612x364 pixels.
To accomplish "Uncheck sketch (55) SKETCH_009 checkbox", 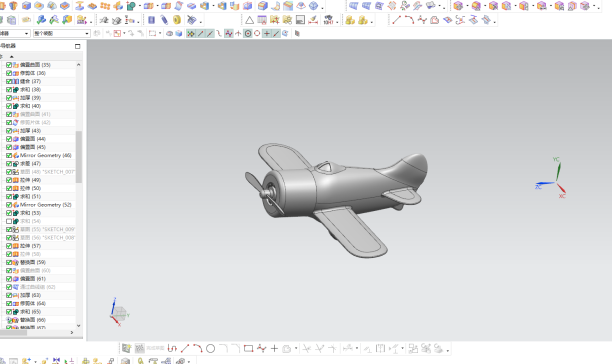I will 9,229.
